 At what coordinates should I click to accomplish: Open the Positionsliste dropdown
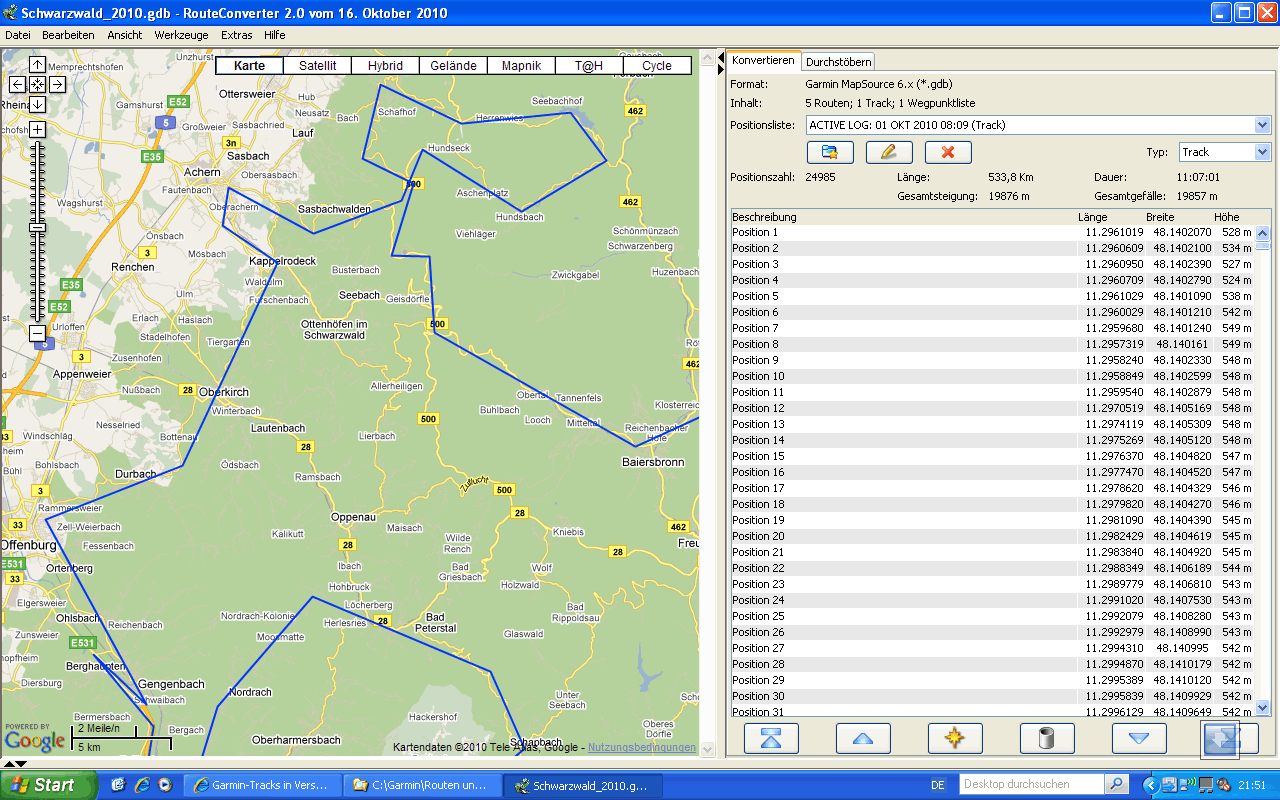point(1262,125)
